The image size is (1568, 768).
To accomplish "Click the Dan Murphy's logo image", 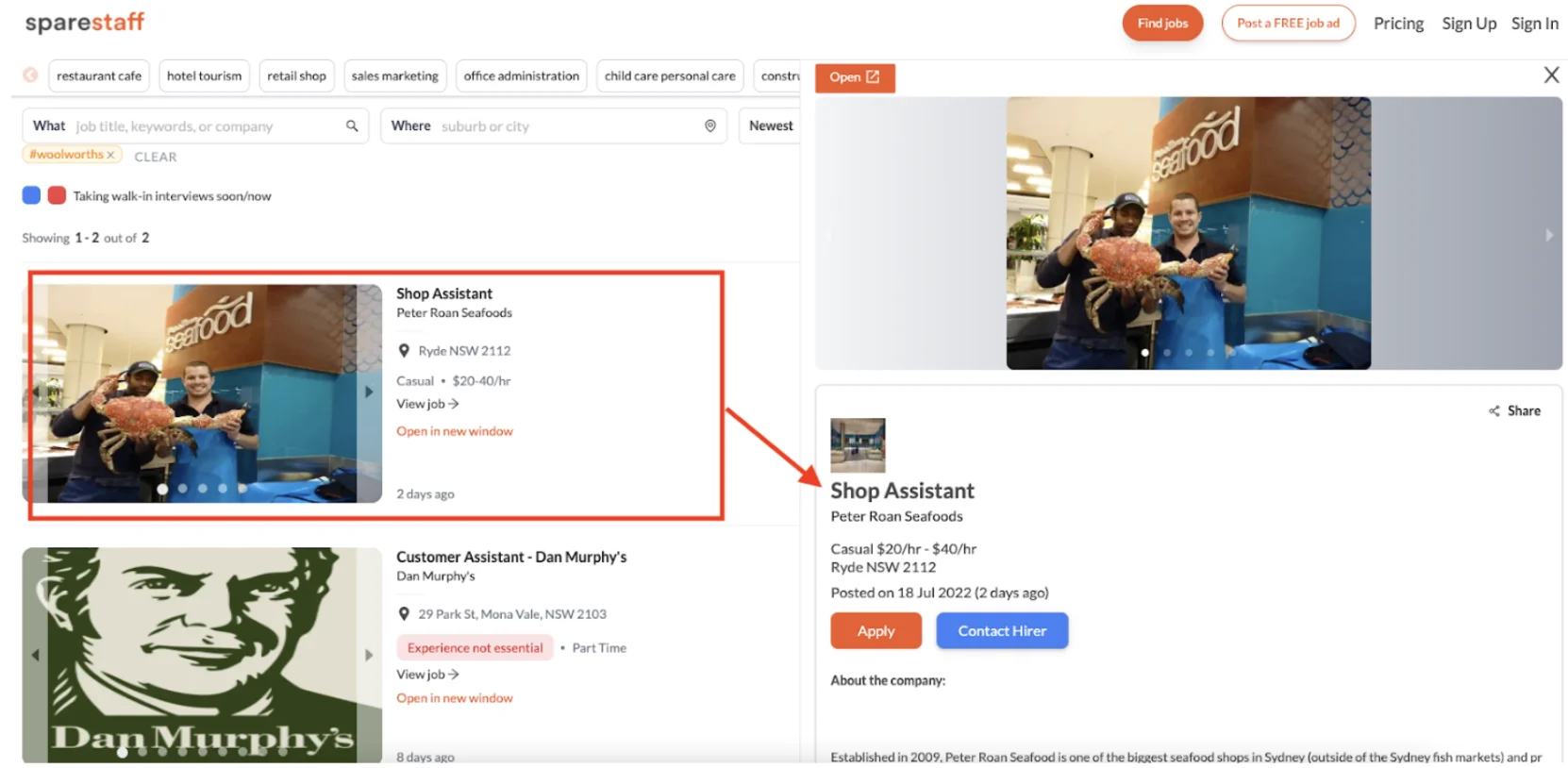I will tap(202, 655).
